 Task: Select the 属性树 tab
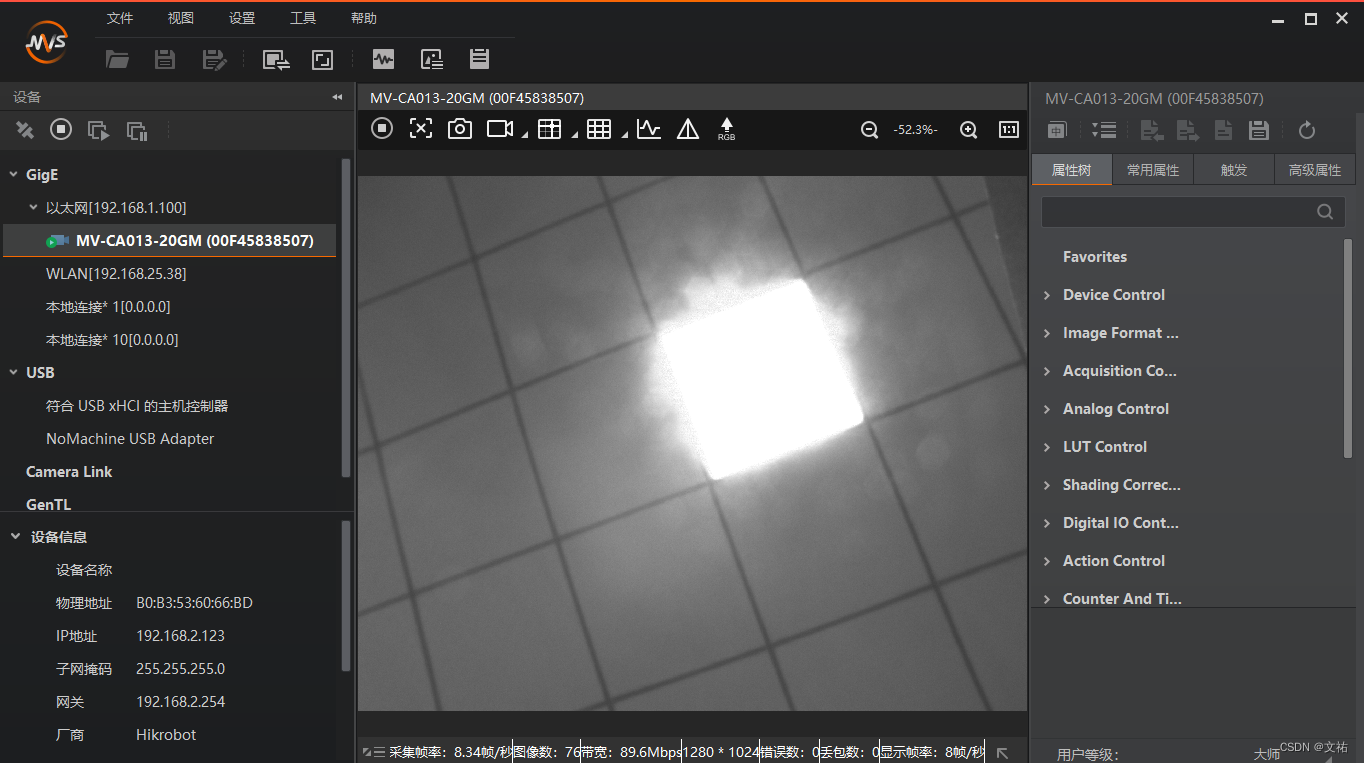coord(1072,170)
